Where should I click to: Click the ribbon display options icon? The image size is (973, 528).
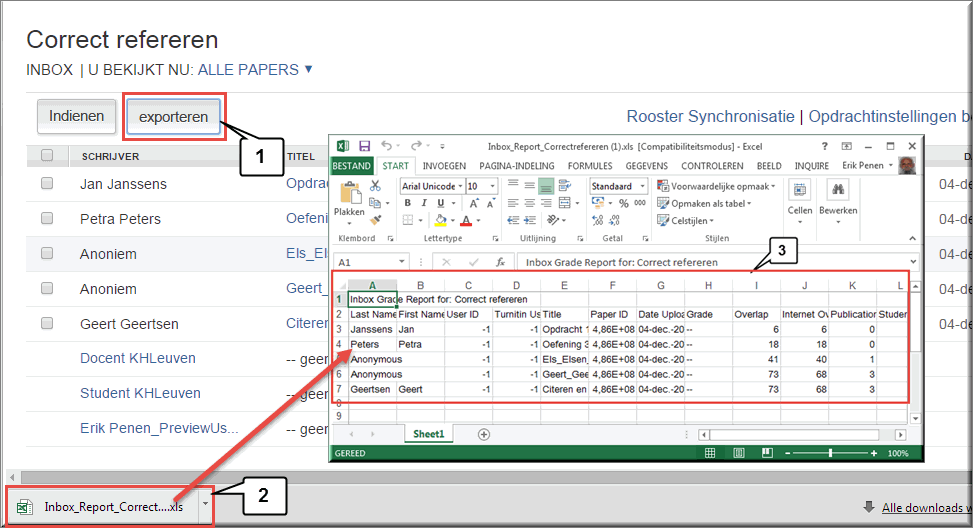(846, 146)
